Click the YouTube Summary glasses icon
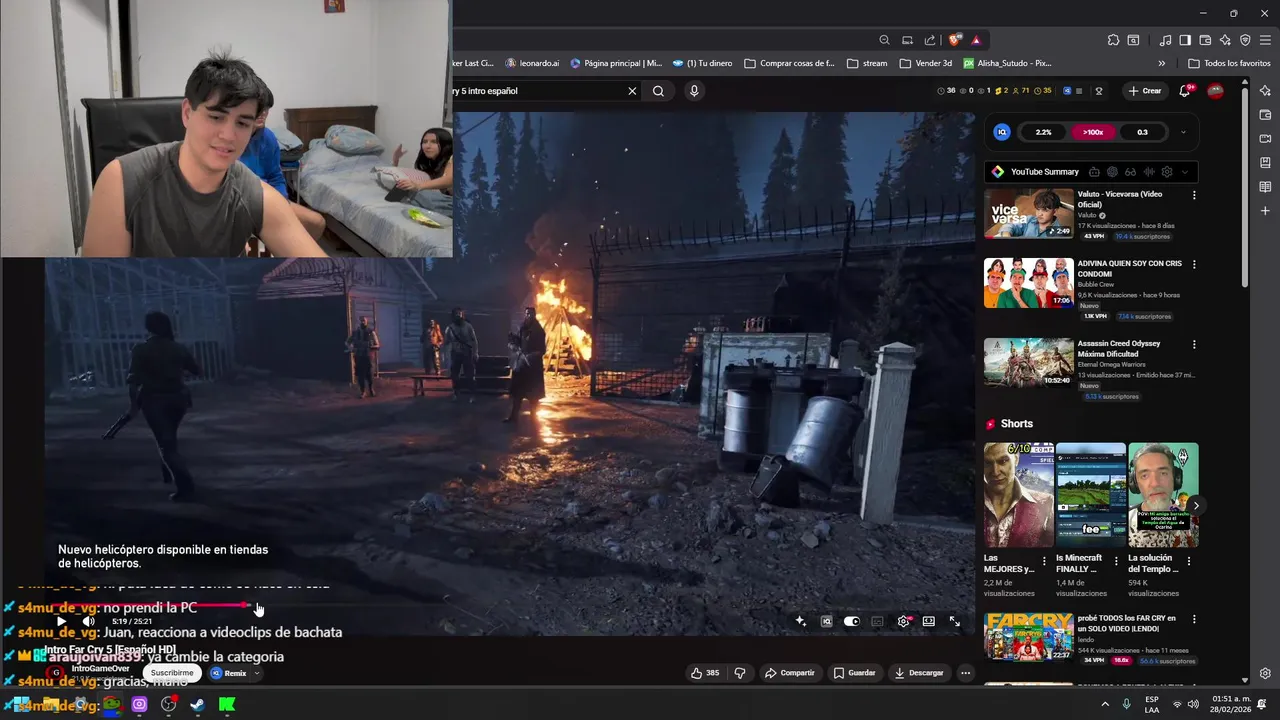 [x=1130, y=172]
